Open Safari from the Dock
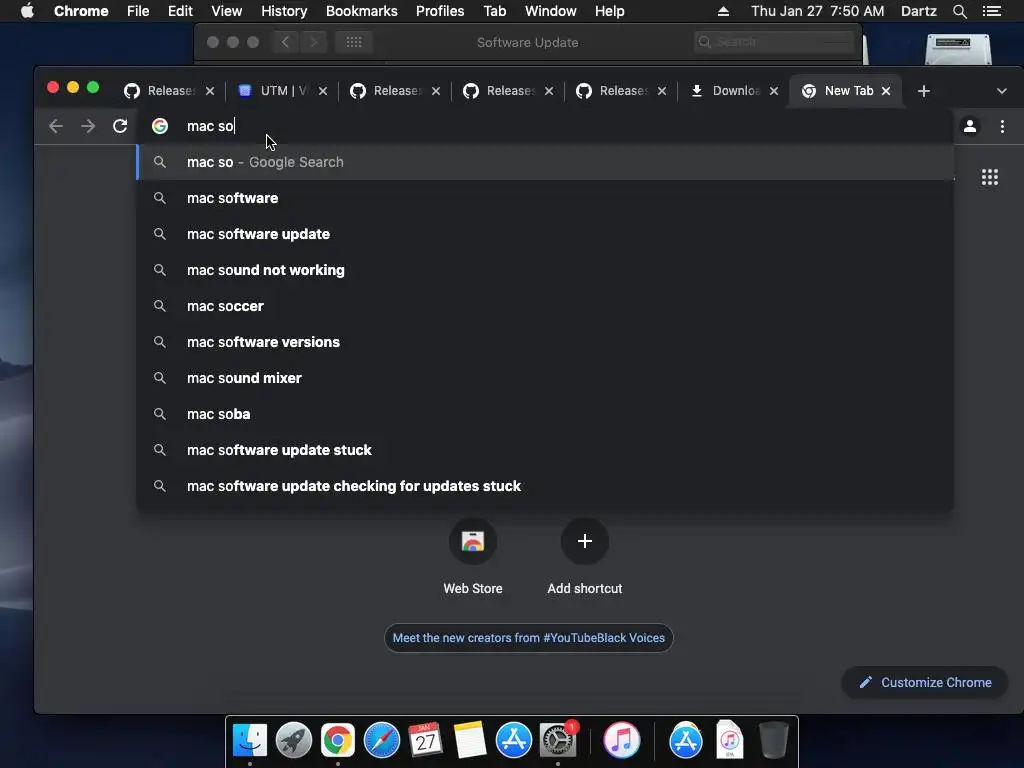1024x768 pixels. (x=381, y=740)
